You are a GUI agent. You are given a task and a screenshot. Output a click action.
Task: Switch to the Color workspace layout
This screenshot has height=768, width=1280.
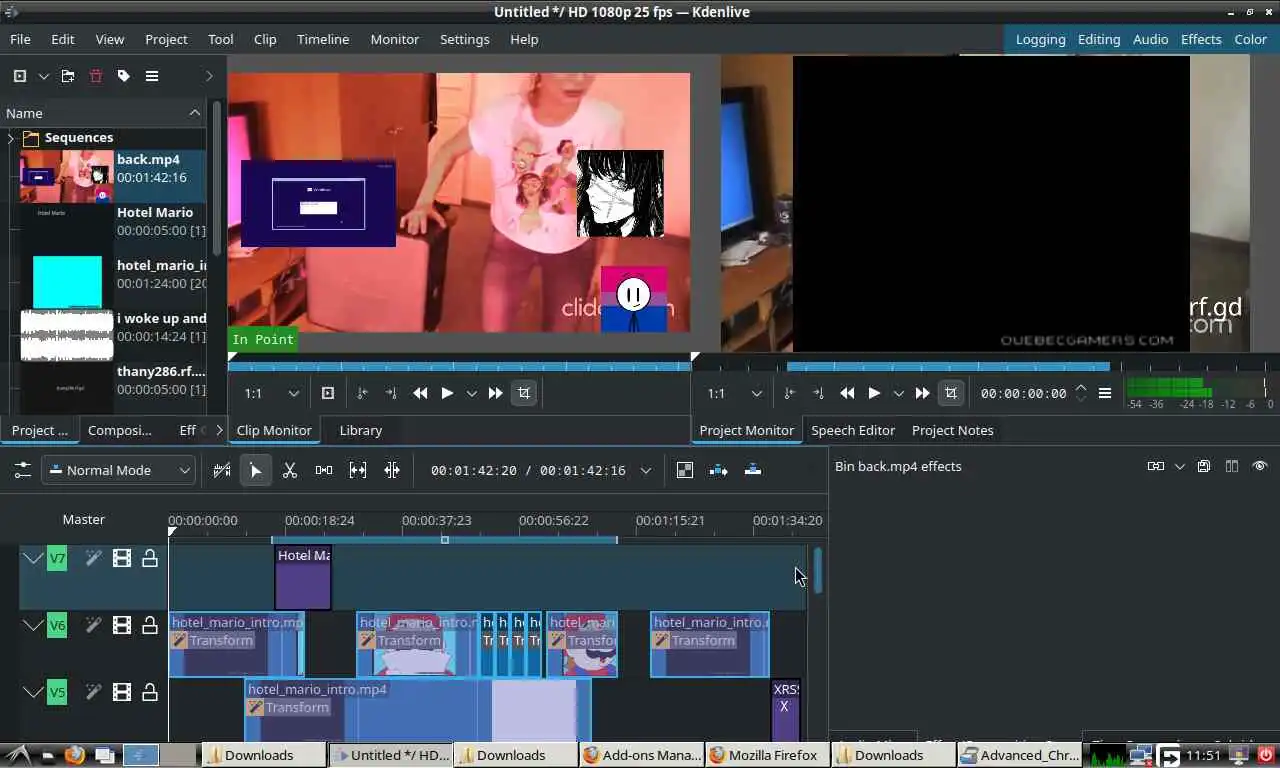pos(1250,39)
